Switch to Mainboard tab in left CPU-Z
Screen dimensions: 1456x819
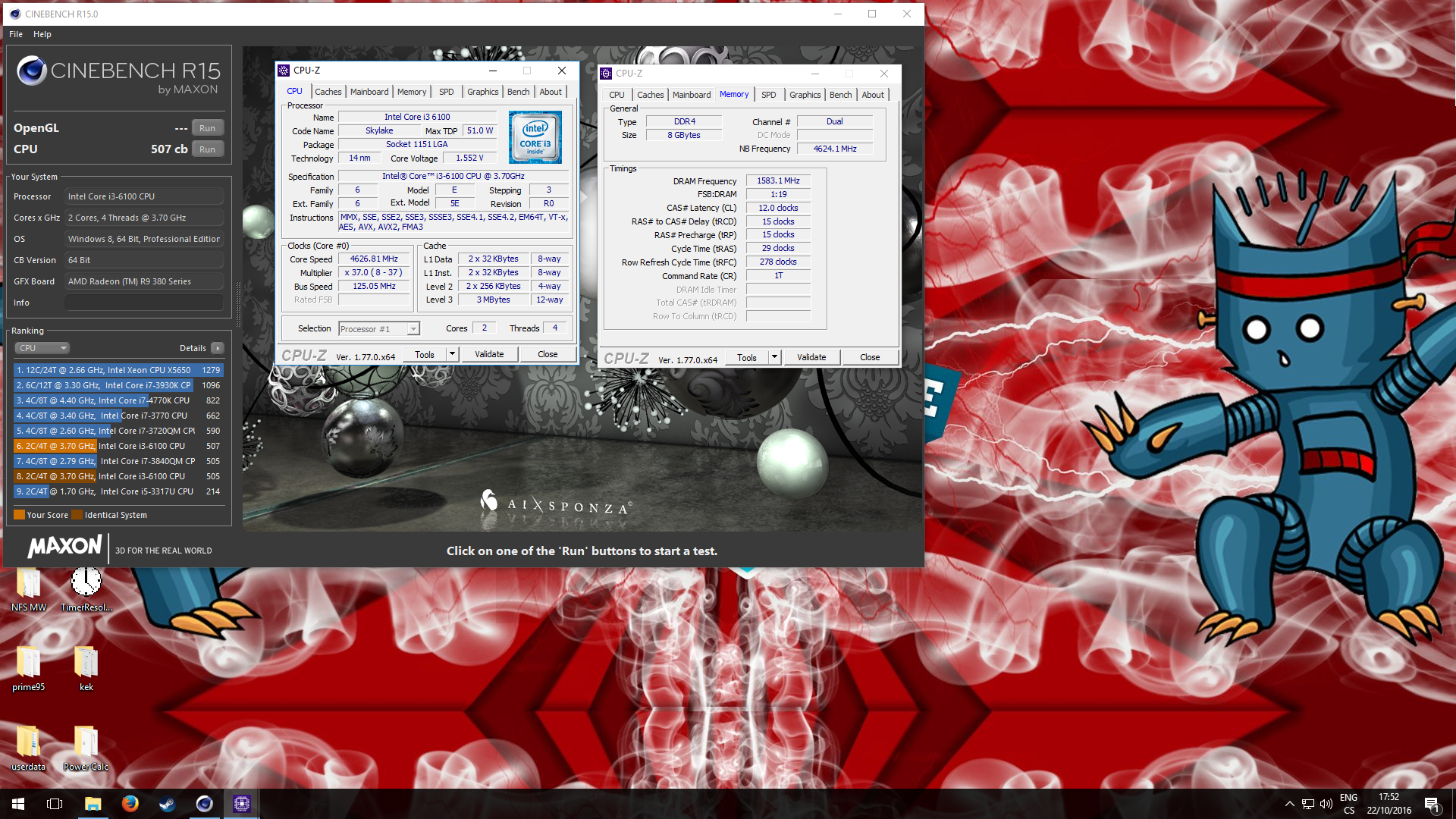(369, 92)
